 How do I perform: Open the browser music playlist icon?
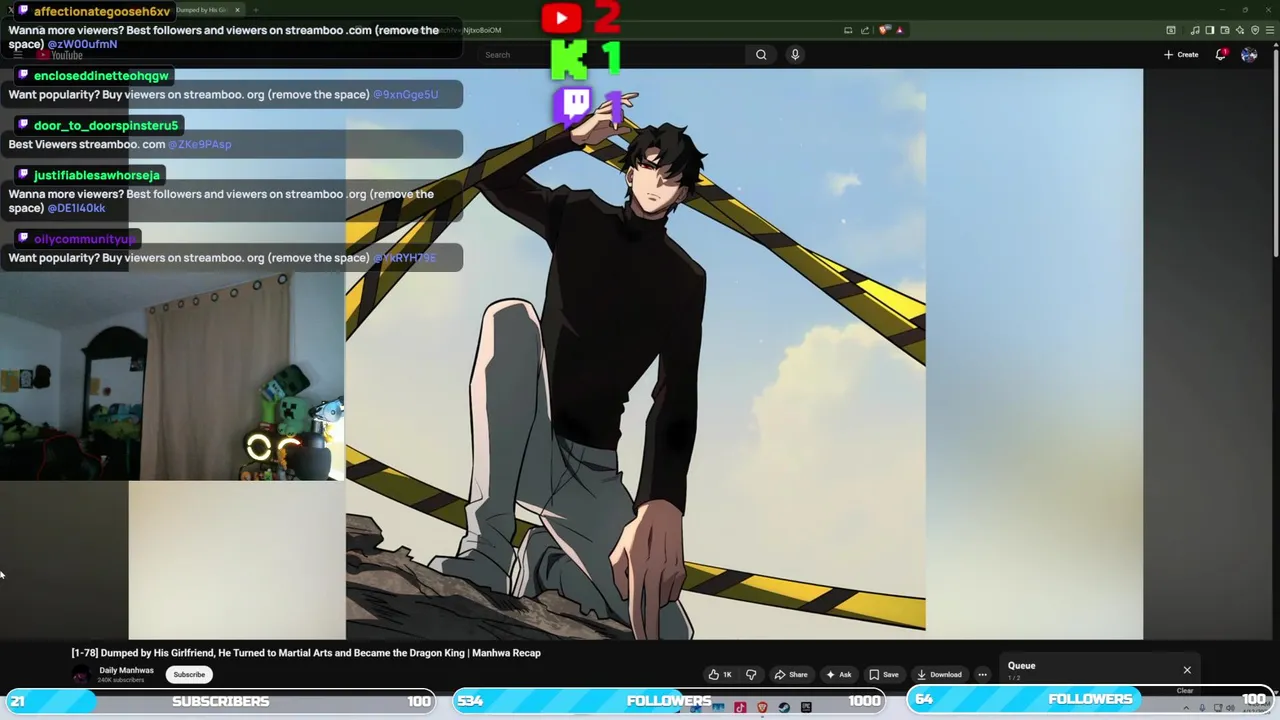[x=1195, y=30]
